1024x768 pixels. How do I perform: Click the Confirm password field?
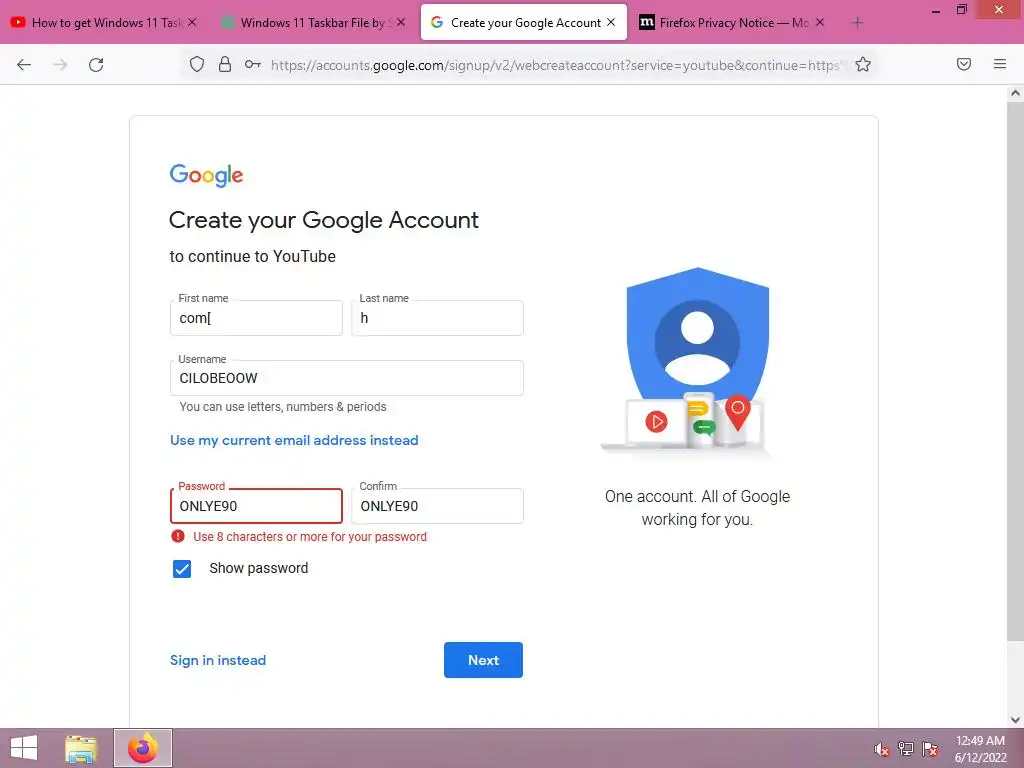[x=438, y=506]
